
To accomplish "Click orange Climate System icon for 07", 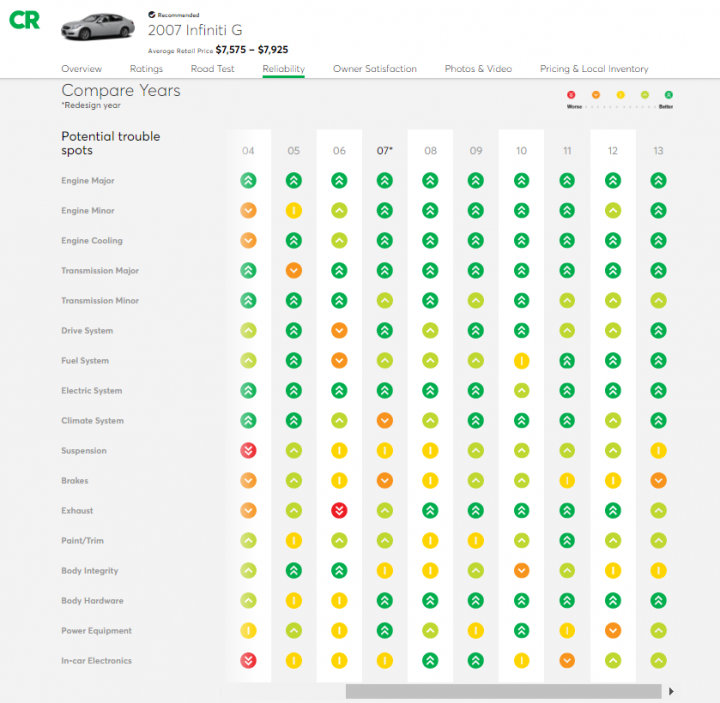I will [385, 420].
